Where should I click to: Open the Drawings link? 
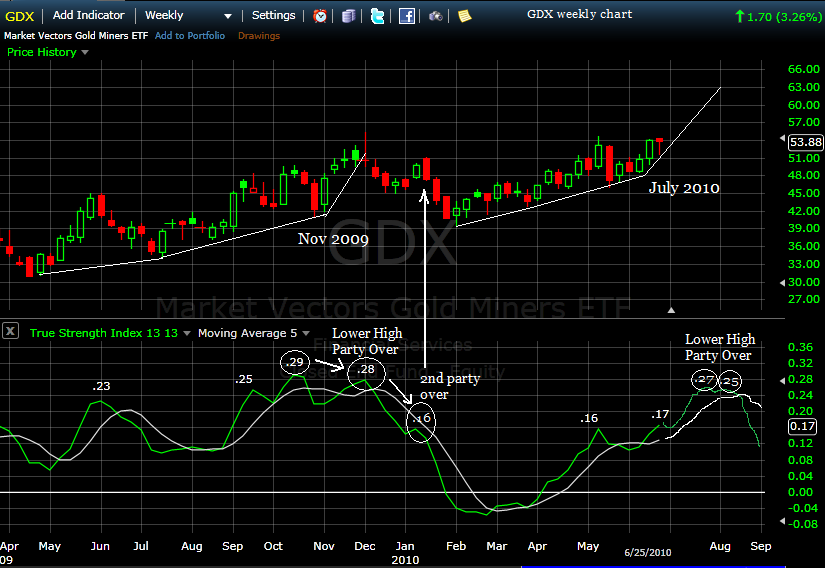click(259, 36)
